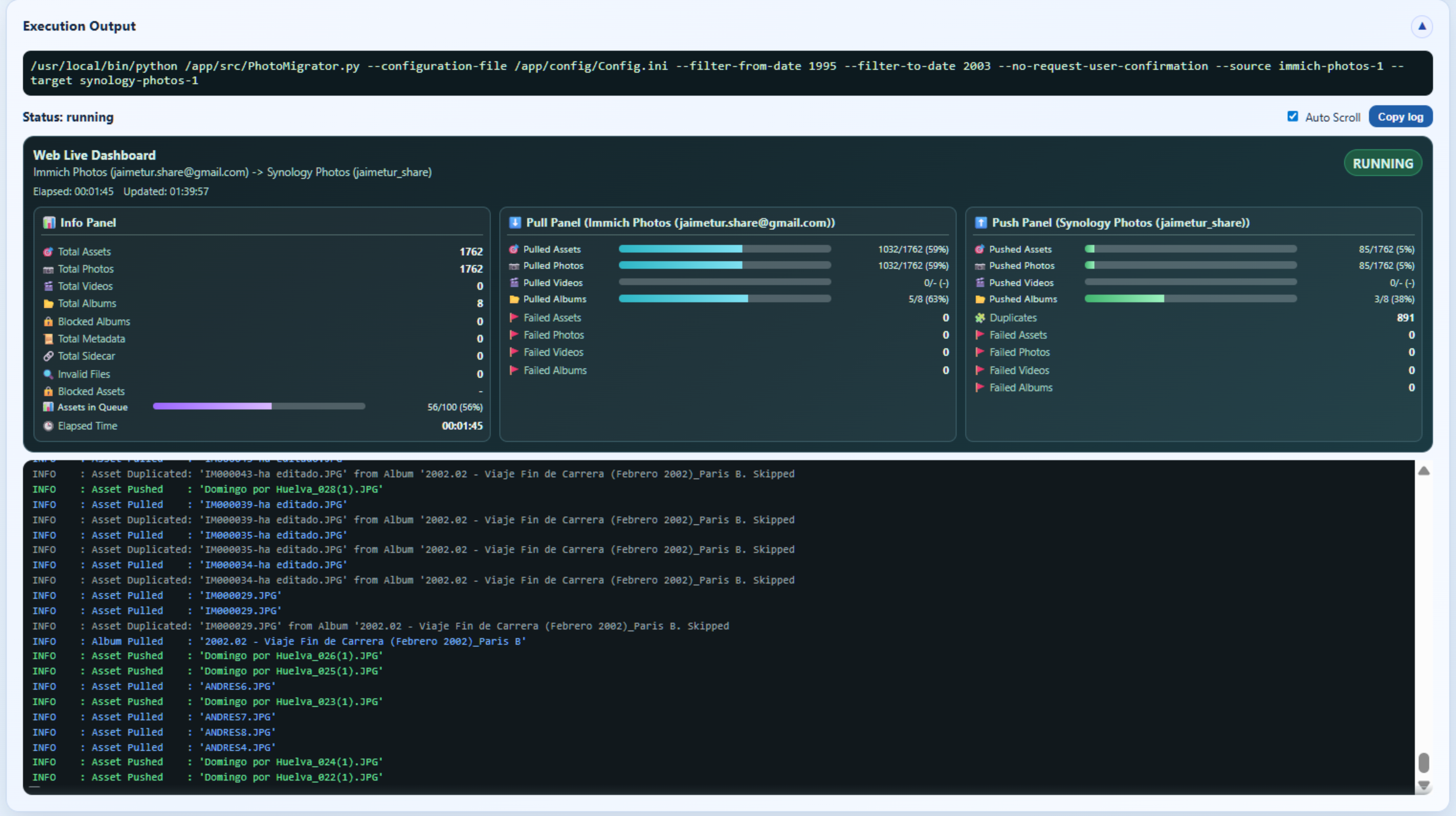Click the Asset Pushed 'Domingo por Huelva_028(1).JPG' line
This screenshot has height=816, width=1456.
coord(208,489)
